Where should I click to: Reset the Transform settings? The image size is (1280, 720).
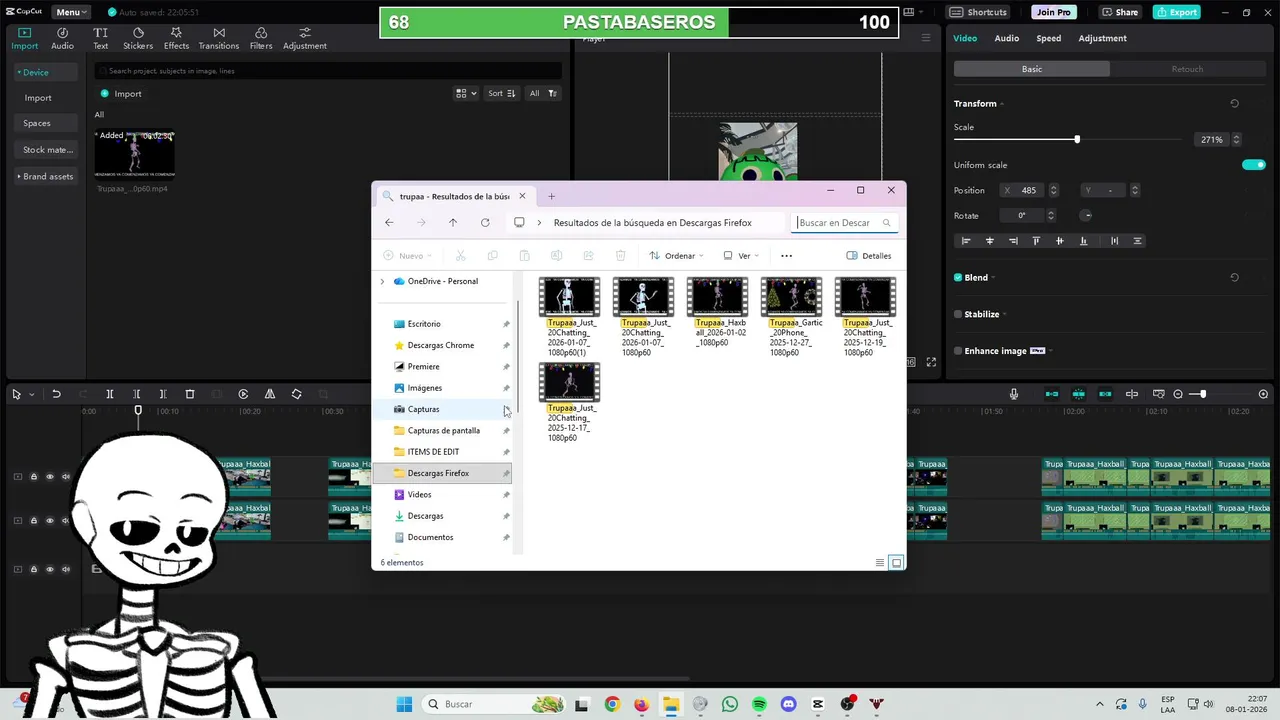[1234, 104]
